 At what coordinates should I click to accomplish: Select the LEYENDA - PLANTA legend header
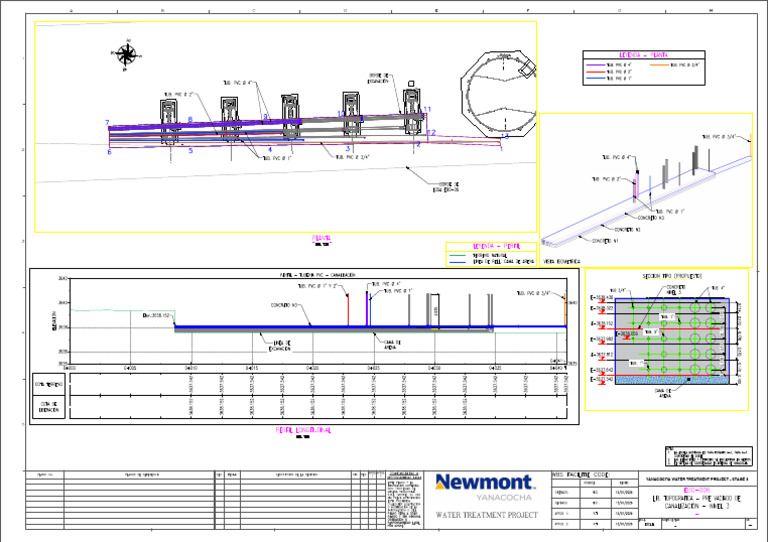(x=643, y=55)
